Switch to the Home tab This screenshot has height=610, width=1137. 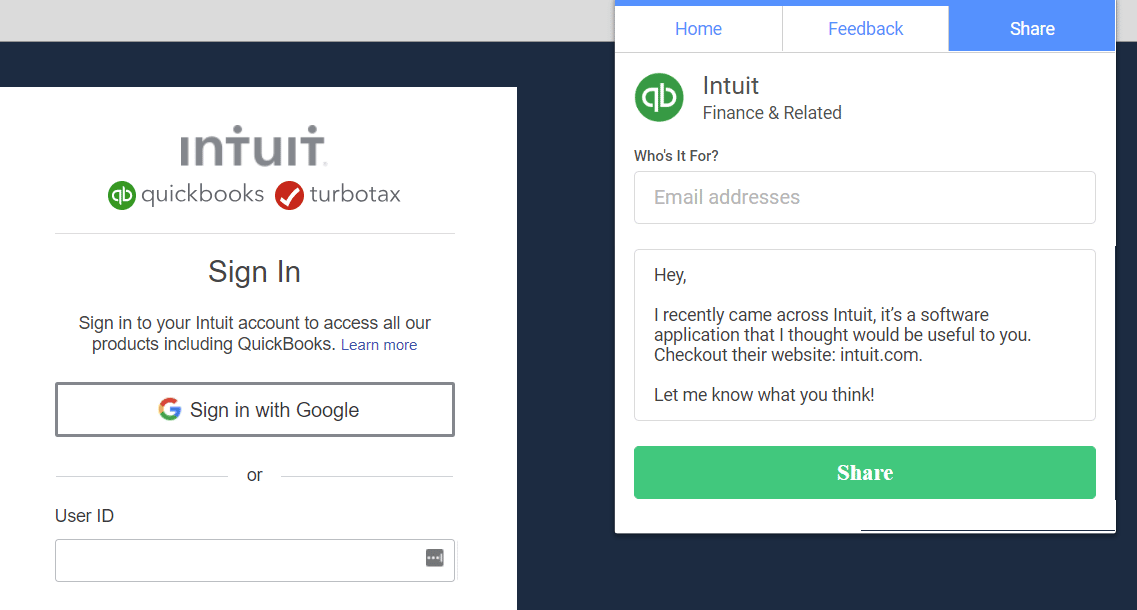tap(698, 28)
